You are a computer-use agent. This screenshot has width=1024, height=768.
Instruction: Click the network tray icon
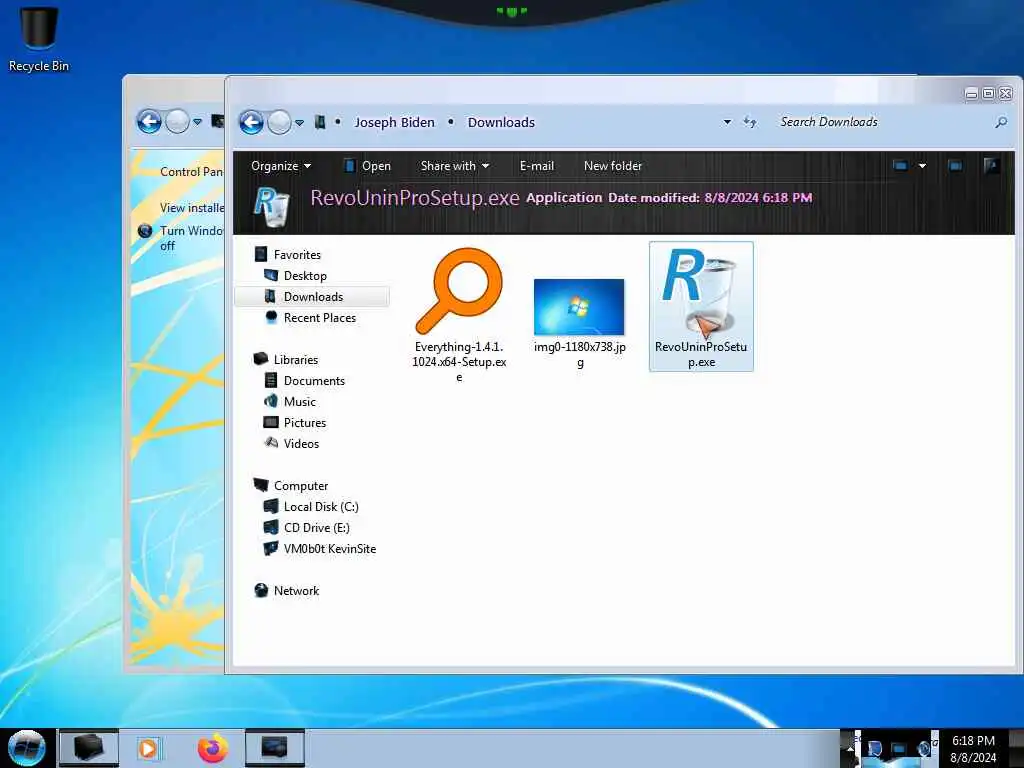tap(899, 749)
